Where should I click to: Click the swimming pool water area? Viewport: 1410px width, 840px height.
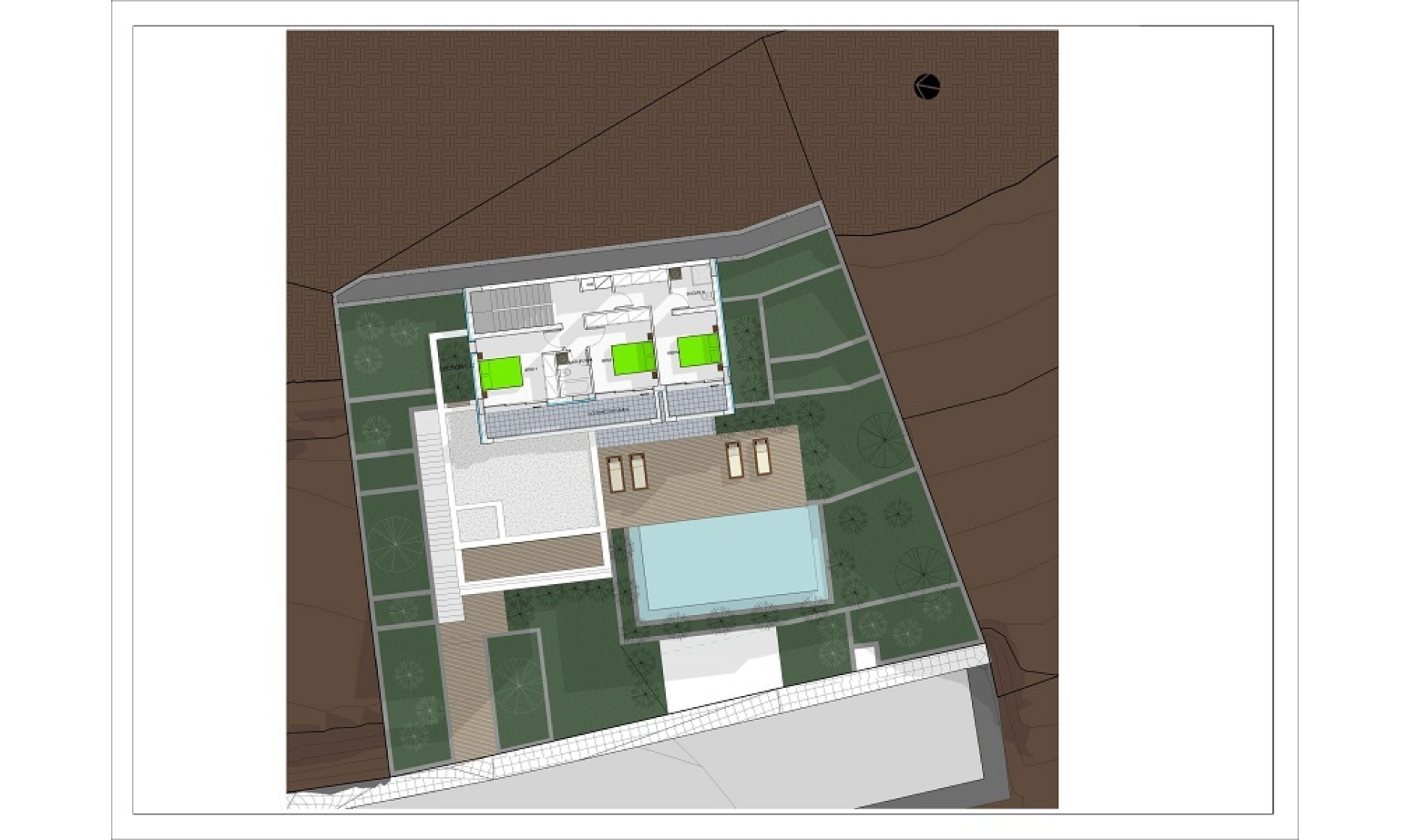[x=724, y=556]
